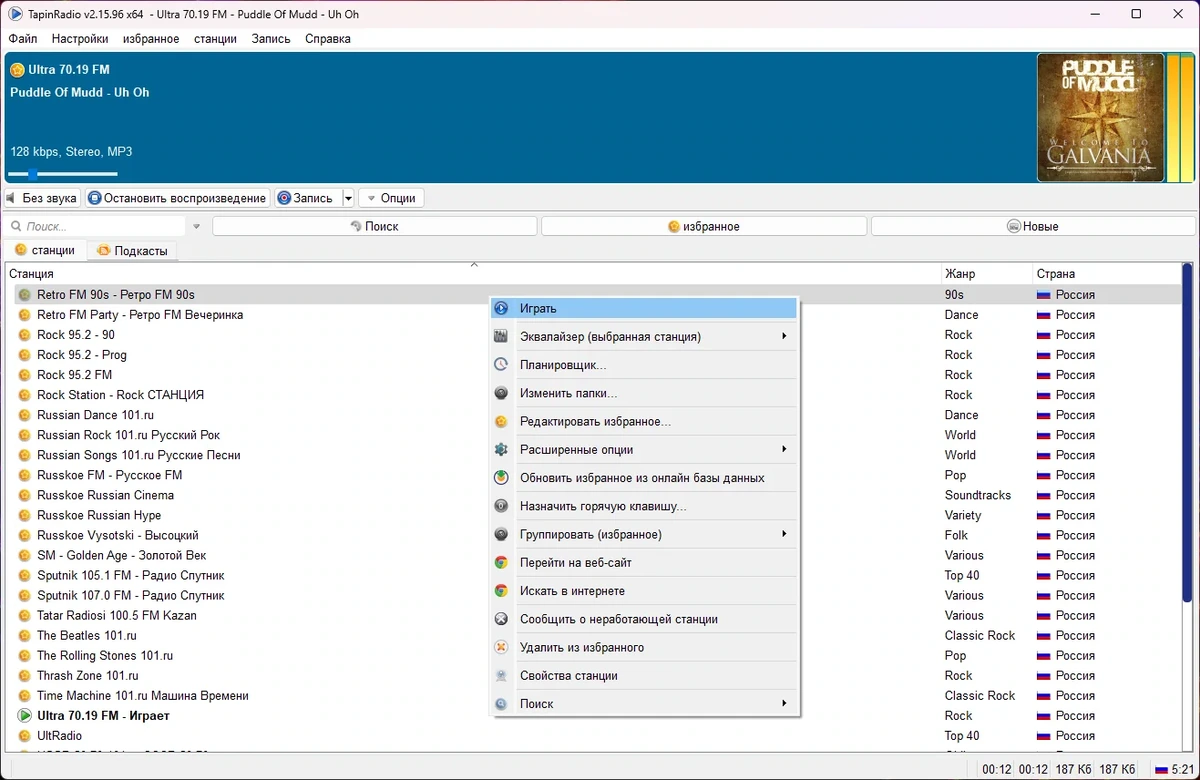Image resolution: width=1200 pixels, height=780 pixels.
Task: Click the Equalizer icon in context menu
Action: [x=502, y=336]
